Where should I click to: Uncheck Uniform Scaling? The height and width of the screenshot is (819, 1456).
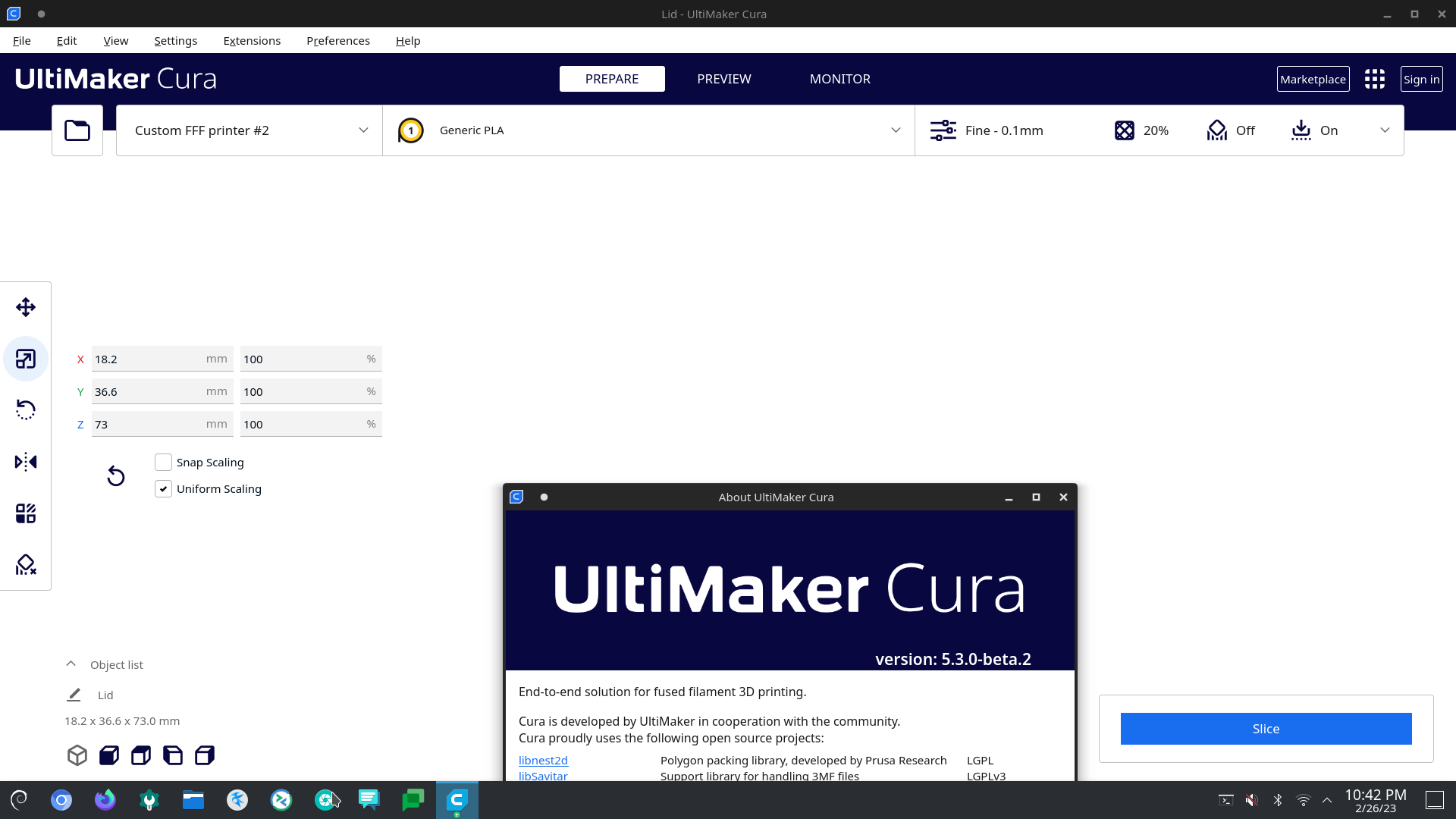click(x=163, y=488)
